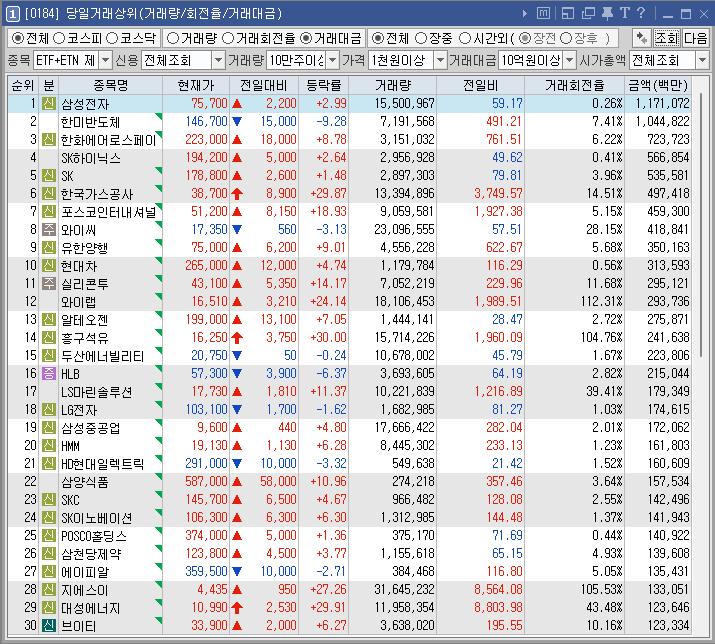This screenshot has height=644, width=715.
Task: Click the 금액(백만) column header
Action: pyautogui.click(x=658, y=85)
